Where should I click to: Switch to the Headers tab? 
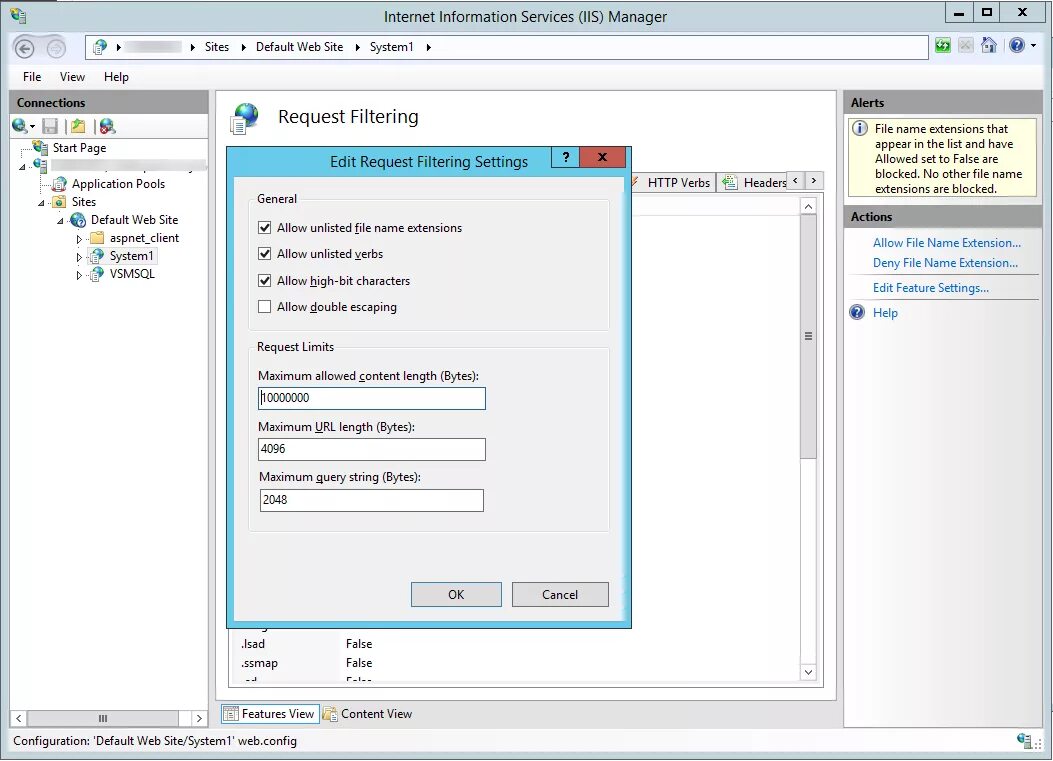(753, 183)
